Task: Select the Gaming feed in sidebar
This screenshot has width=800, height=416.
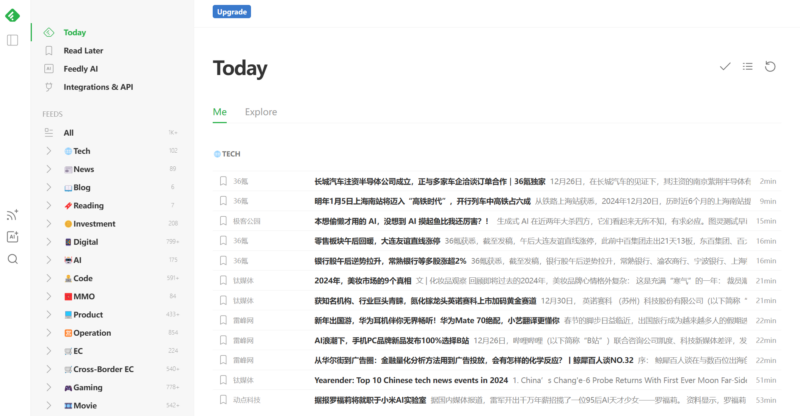Action: click(88, 387)
